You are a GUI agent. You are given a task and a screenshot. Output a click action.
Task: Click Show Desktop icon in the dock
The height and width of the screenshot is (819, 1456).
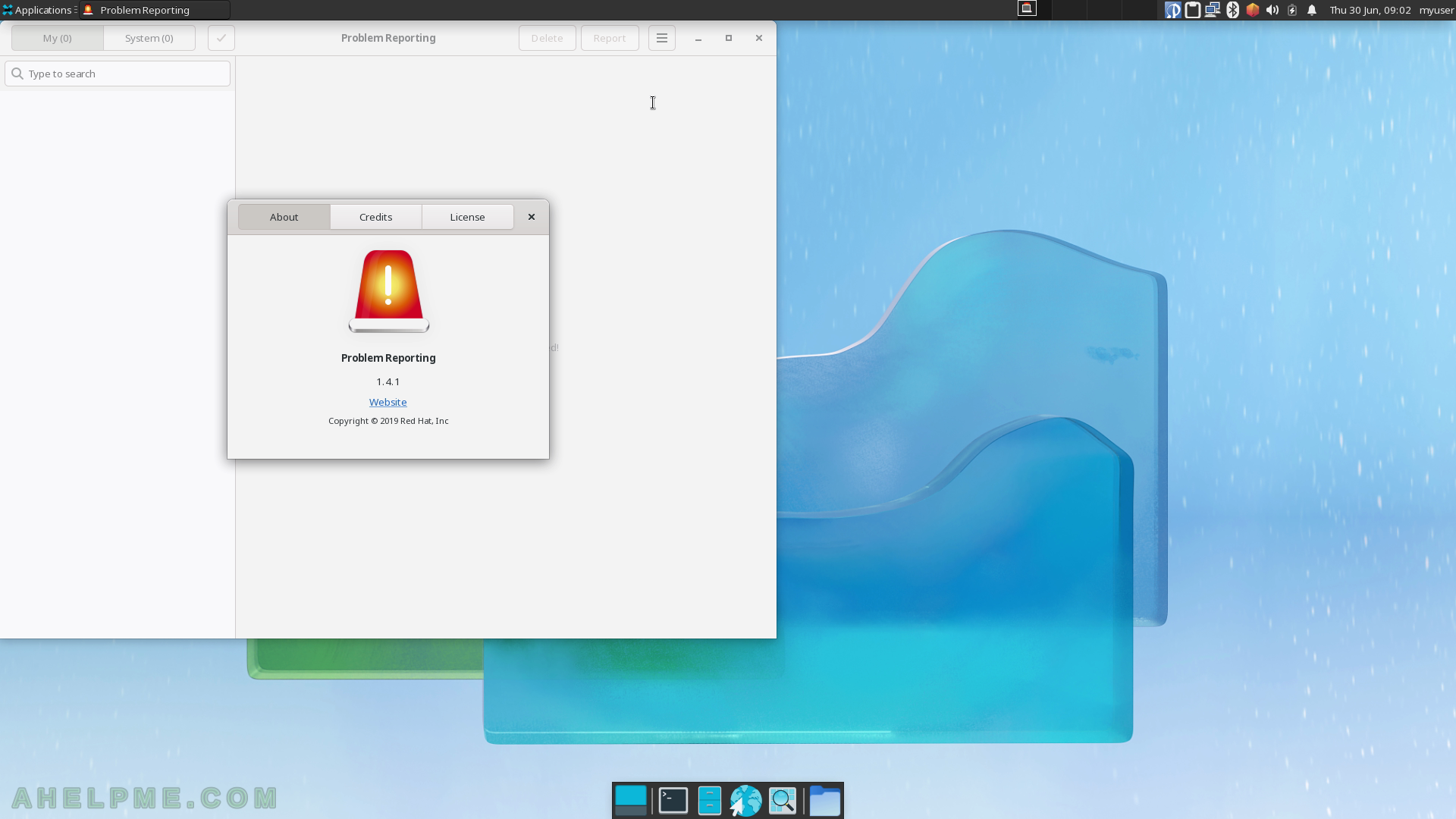tap(631, 801)
